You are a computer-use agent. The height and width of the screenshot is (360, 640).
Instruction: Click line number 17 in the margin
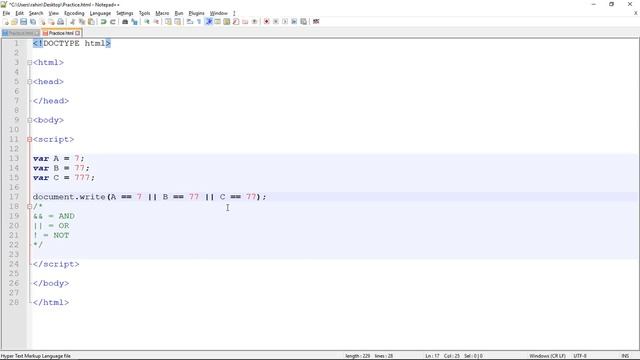click(x=14, y=197)
